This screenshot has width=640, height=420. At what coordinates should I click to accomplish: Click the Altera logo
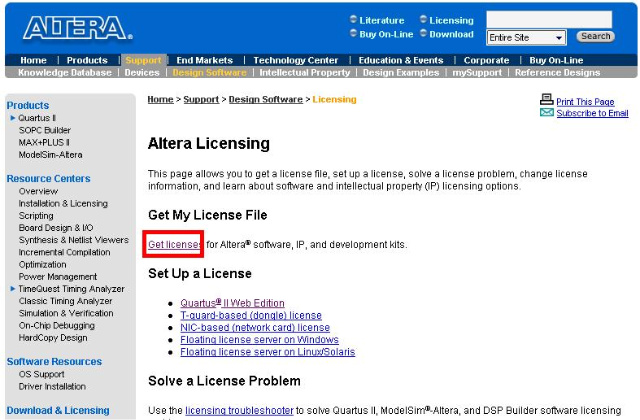78,28
